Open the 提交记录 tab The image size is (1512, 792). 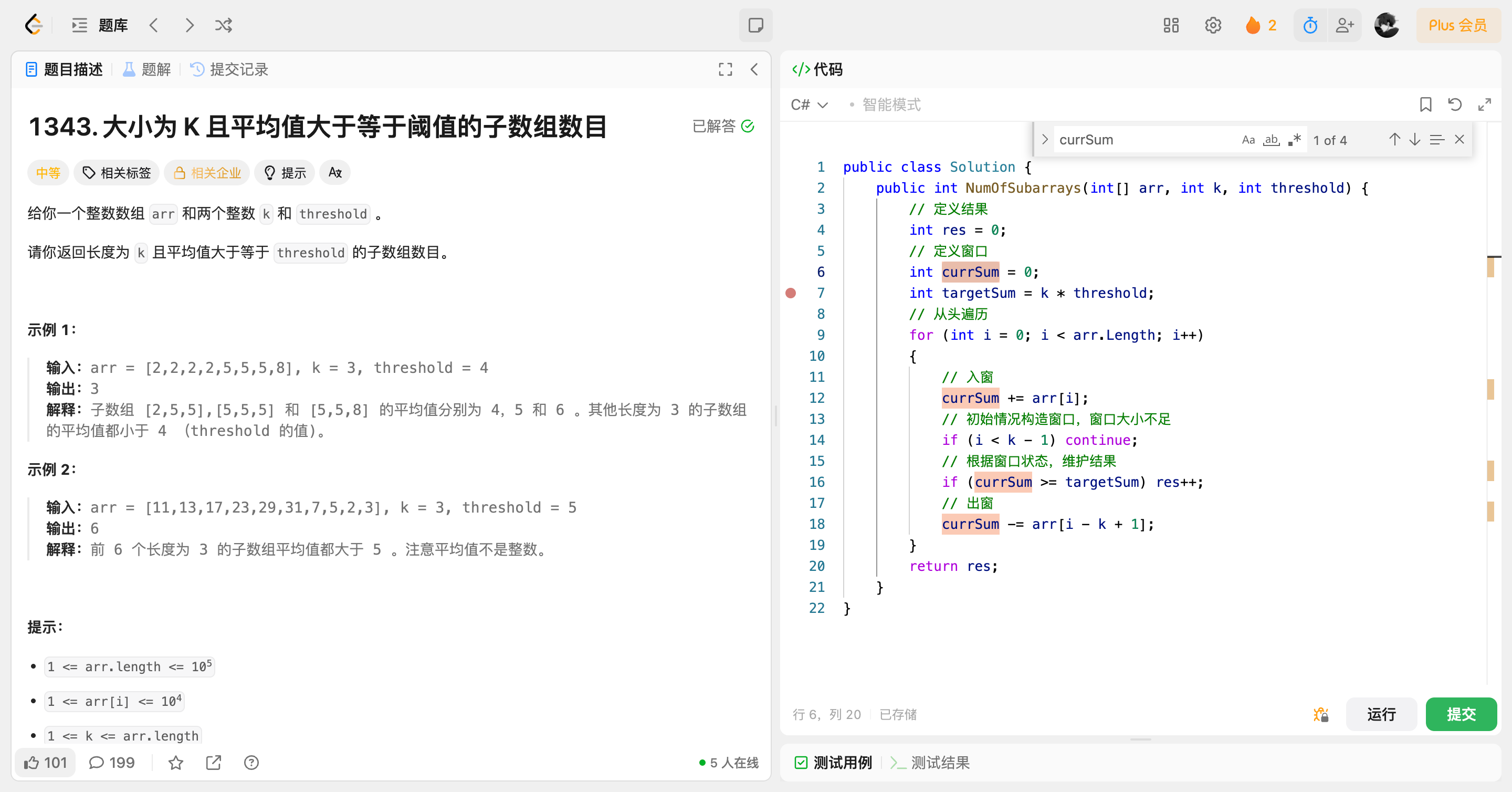(229, 69)
